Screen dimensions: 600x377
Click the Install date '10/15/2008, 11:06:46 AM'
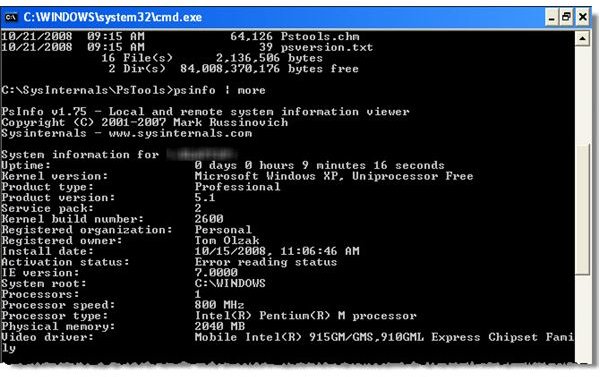(277, 251)
